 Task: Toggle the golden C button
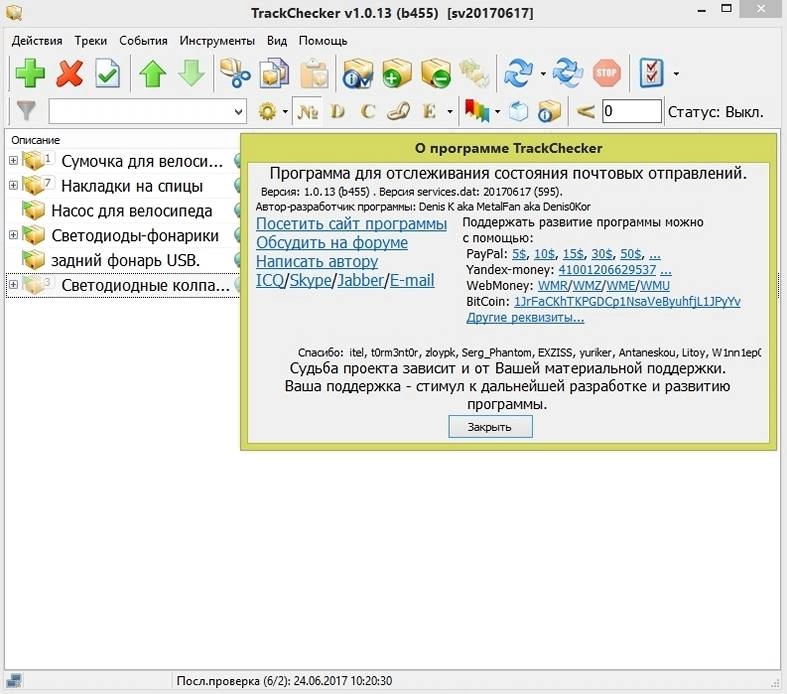pos(368,111)
